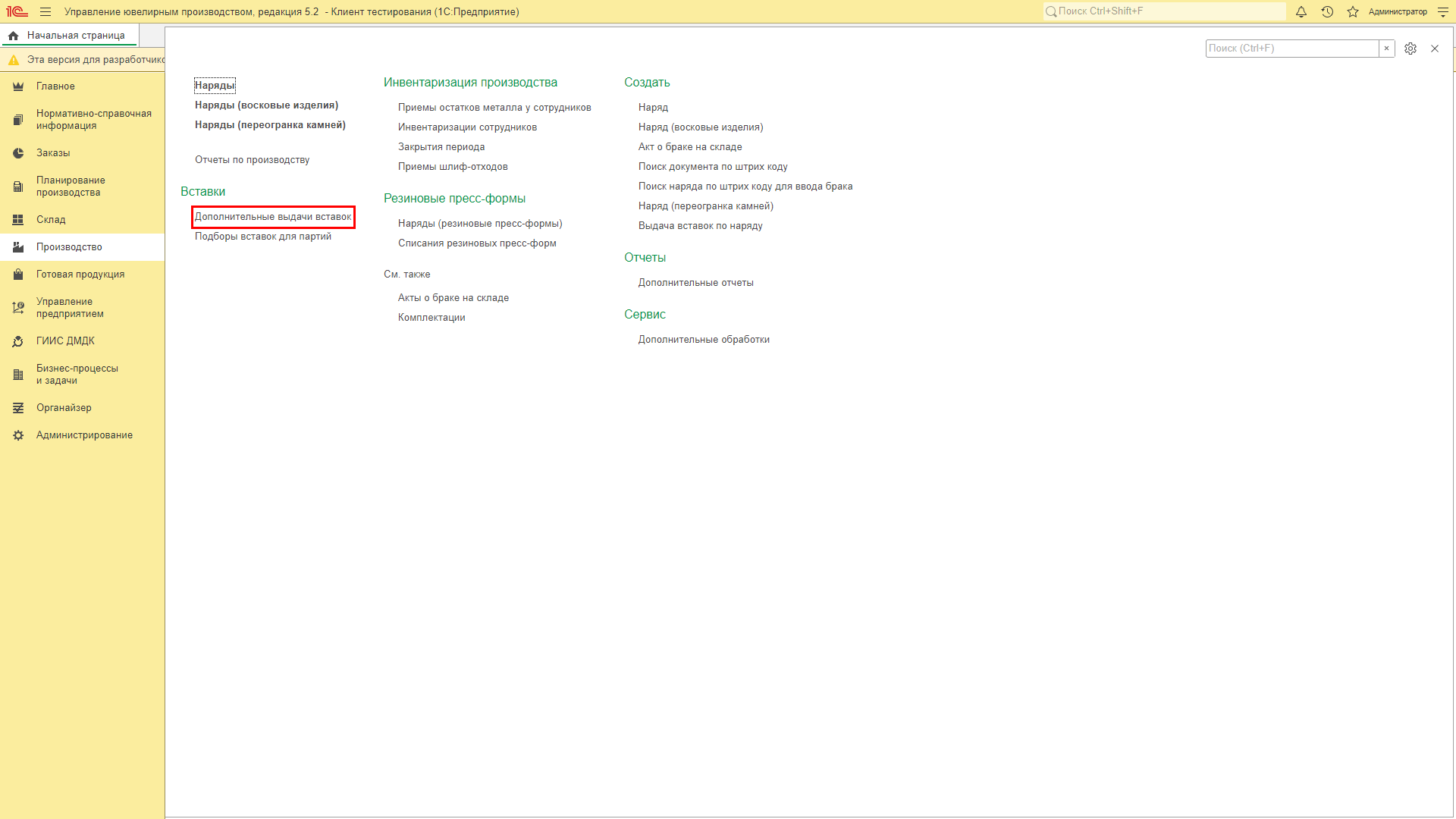Screen dimensions: 1456x819
Task: Open favorites star icon
Action: click(x=1353, y=12)
